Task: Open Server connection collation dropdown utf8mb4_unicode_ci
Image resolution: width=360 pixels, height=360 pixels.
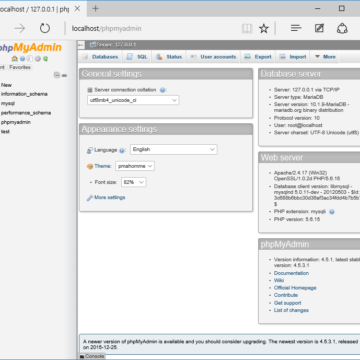Action: [133, 100]
